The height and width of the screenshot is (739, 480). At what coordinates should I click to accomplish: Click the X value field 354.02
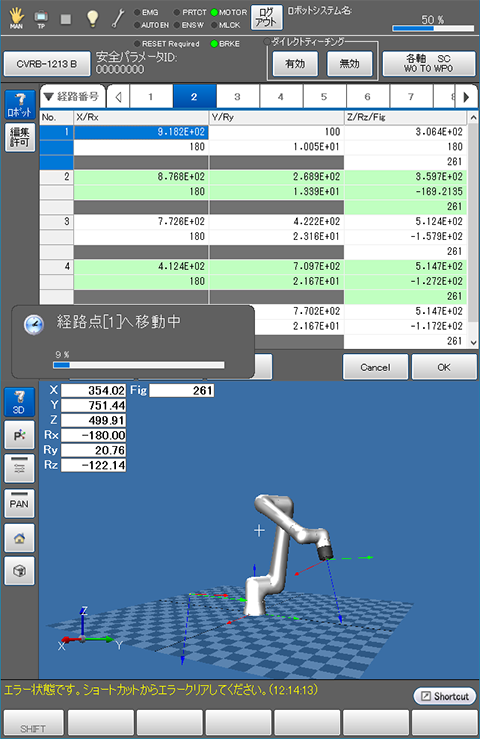(93, 390)
